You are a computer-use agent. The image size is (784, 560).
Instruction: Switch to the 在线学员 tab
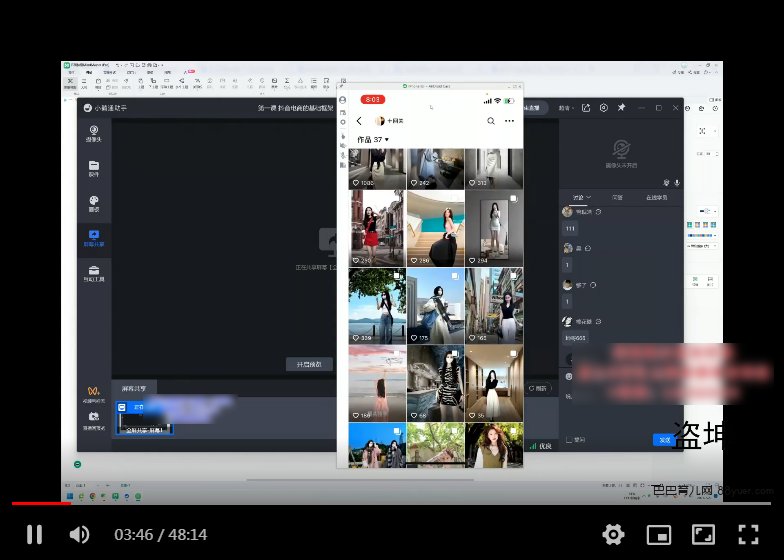coord(656,198)
